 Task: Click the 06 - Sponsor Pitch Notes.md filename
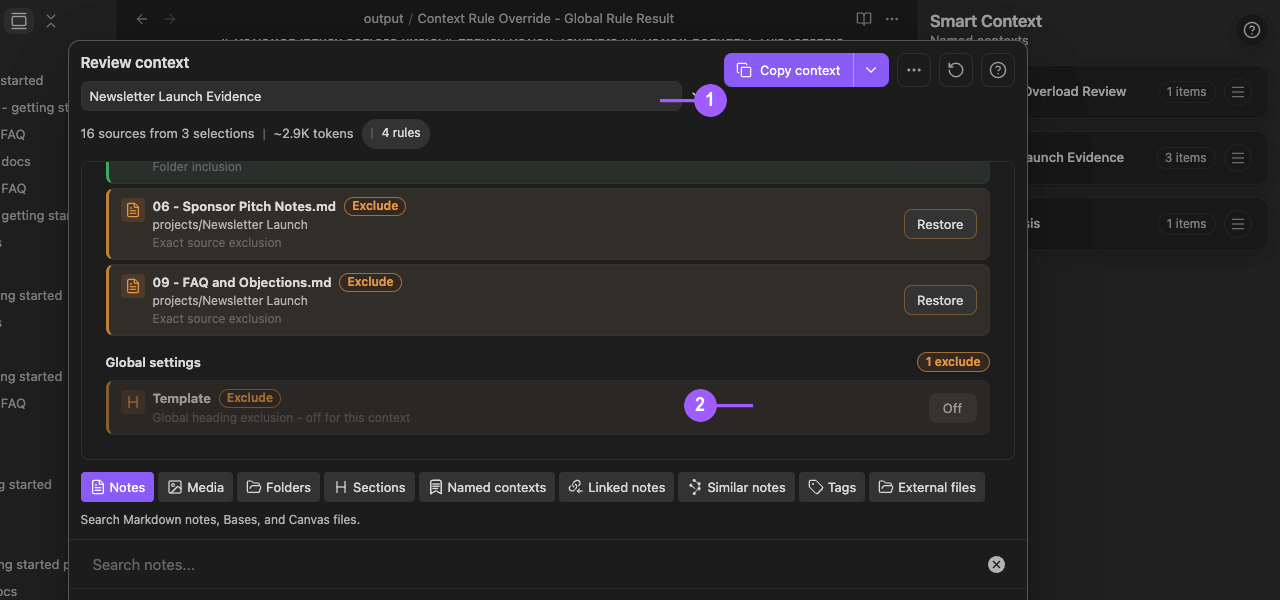244,207
